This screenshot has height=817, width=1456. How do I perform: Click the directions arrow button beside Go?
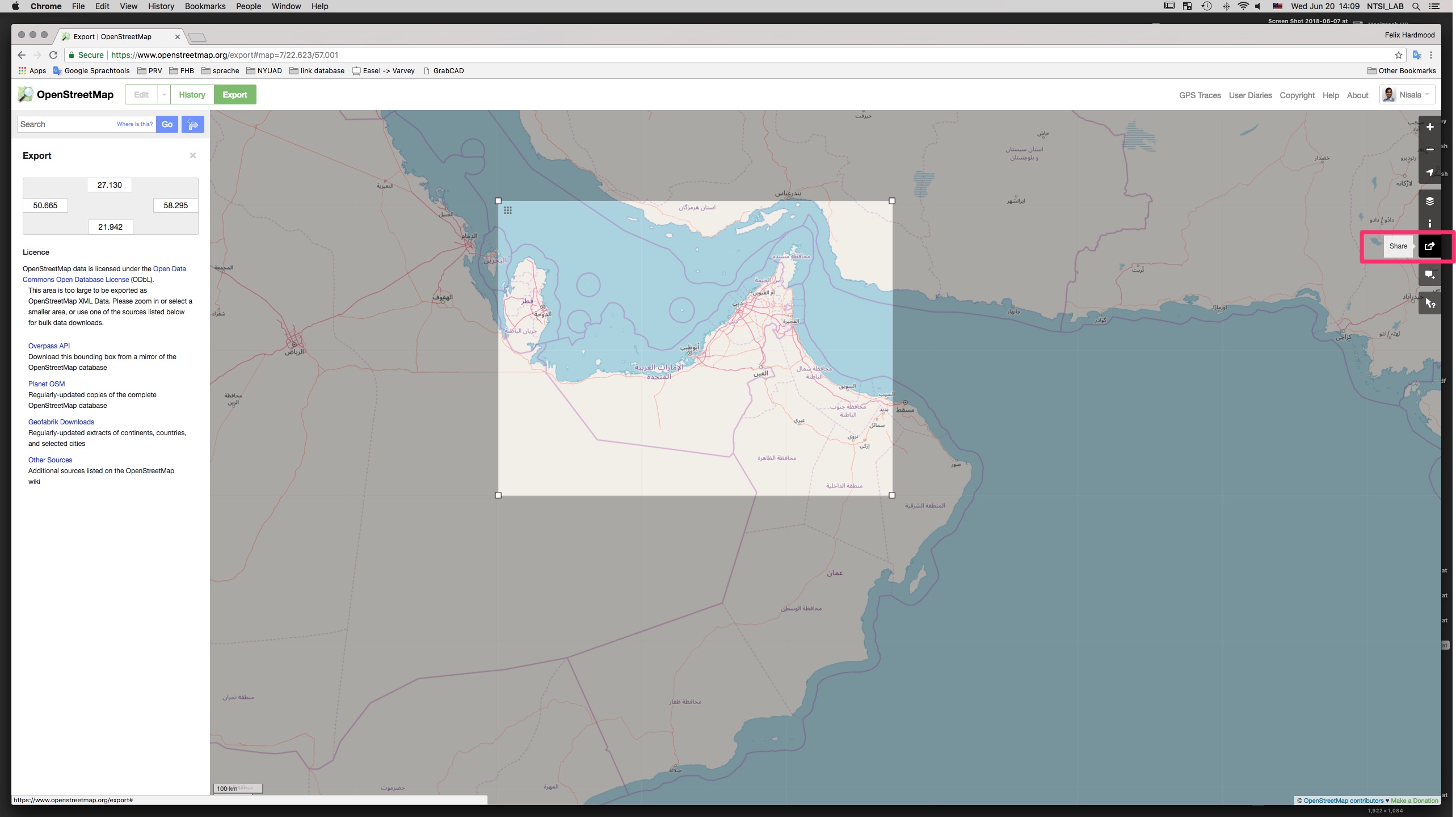point(193,124)
